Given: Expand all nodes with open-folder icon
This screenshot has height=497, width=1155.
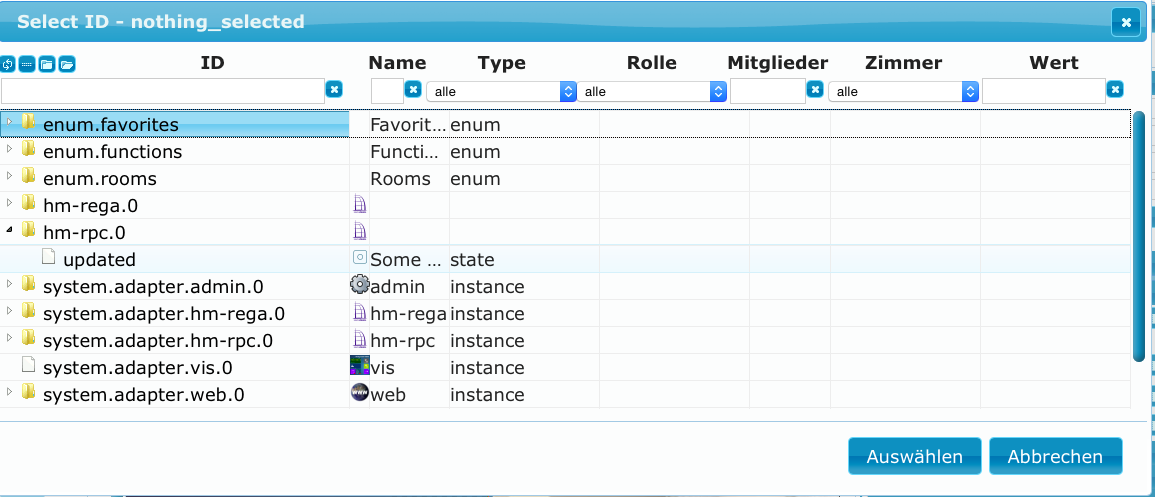Looking at the screenshot, I should 67,64.
